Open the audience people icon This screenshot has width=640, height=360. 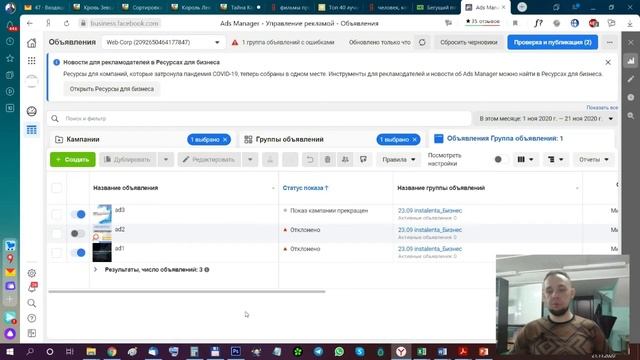[345, 160]
